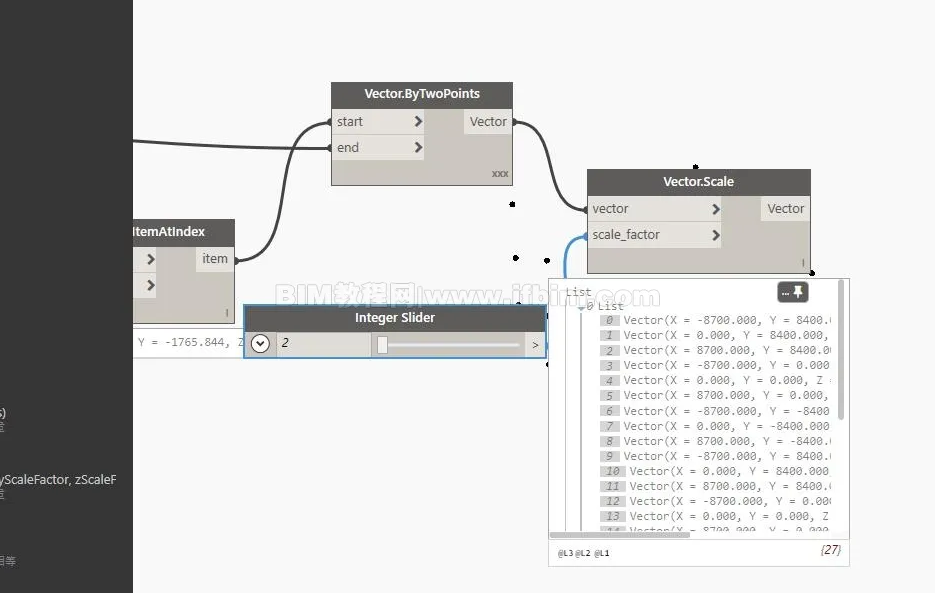This screenshot has height=593, width=935.
Task: Click the item output port of ItemAtIndex
Action: click(215, 259)
